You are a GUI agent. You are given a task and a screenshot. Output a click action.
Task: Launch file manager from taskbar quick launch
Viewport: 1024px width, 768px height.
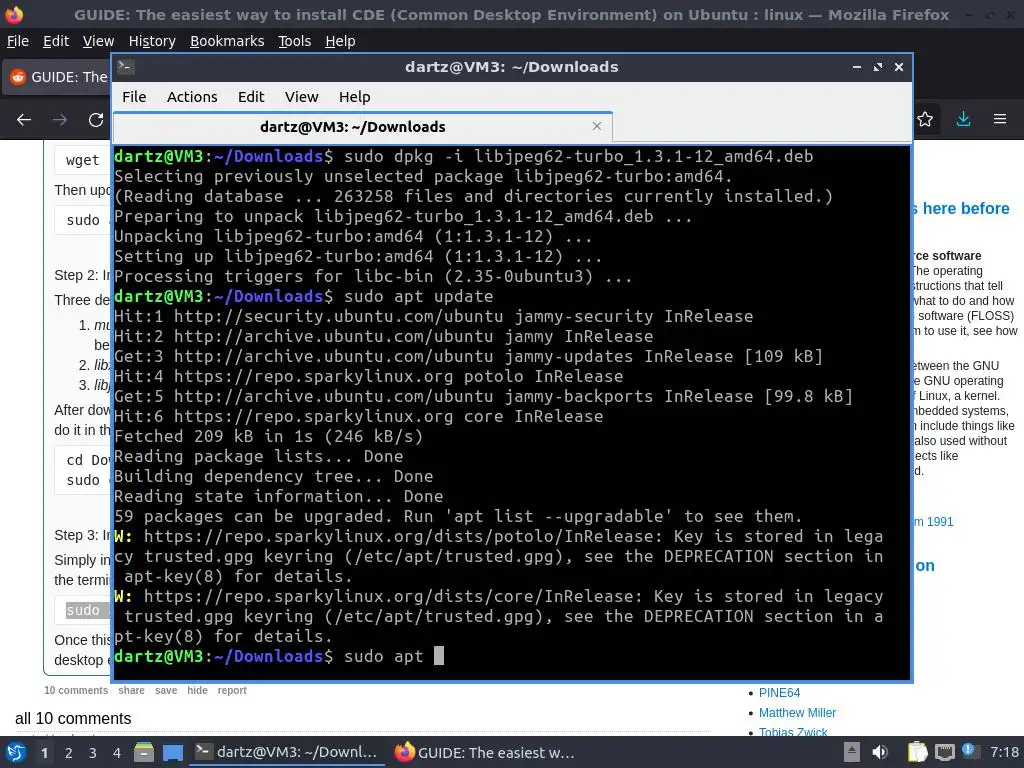(144, 752)
